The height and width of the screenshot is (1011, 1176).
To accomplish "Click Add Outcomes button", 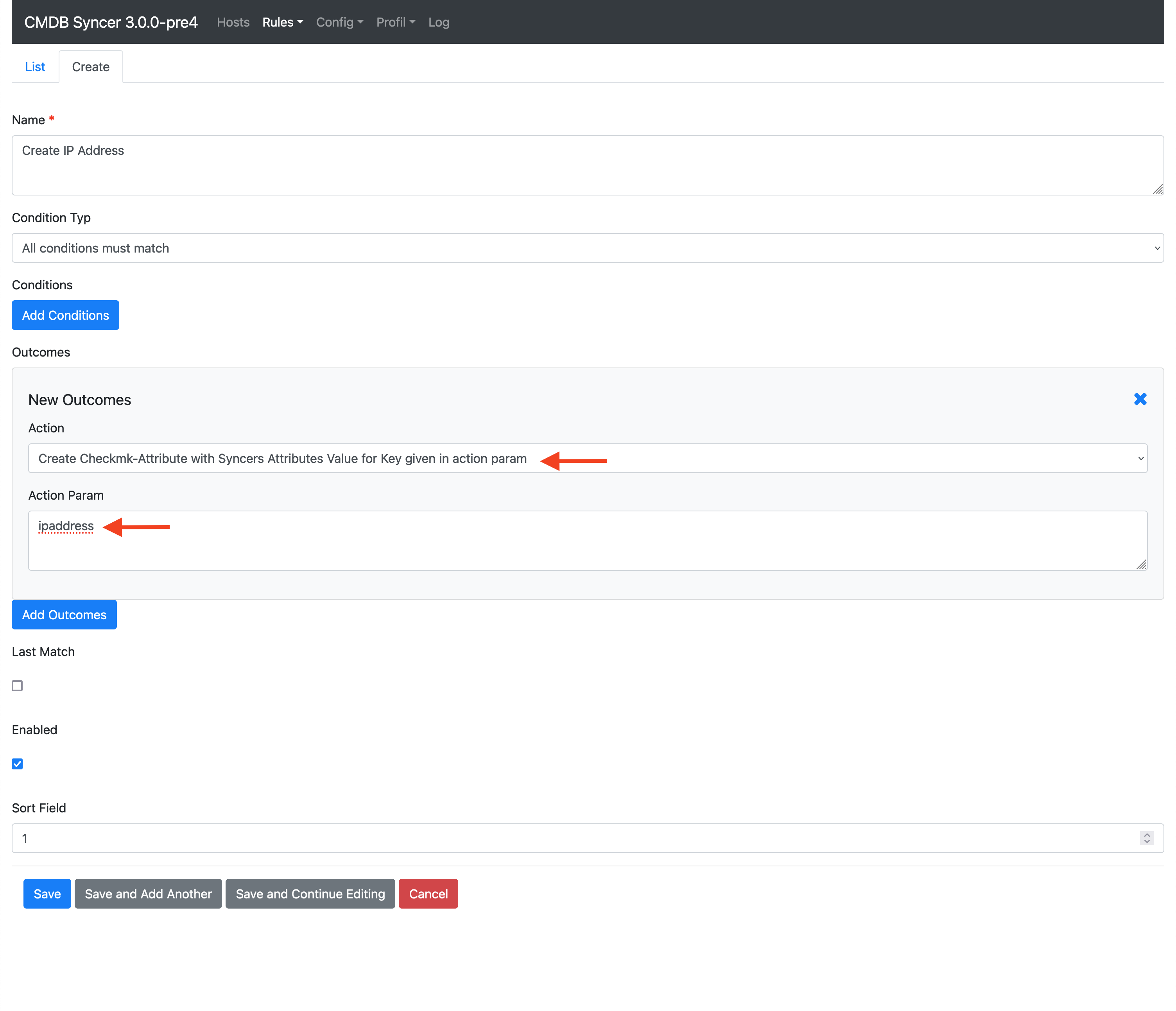I will [64, 615].
